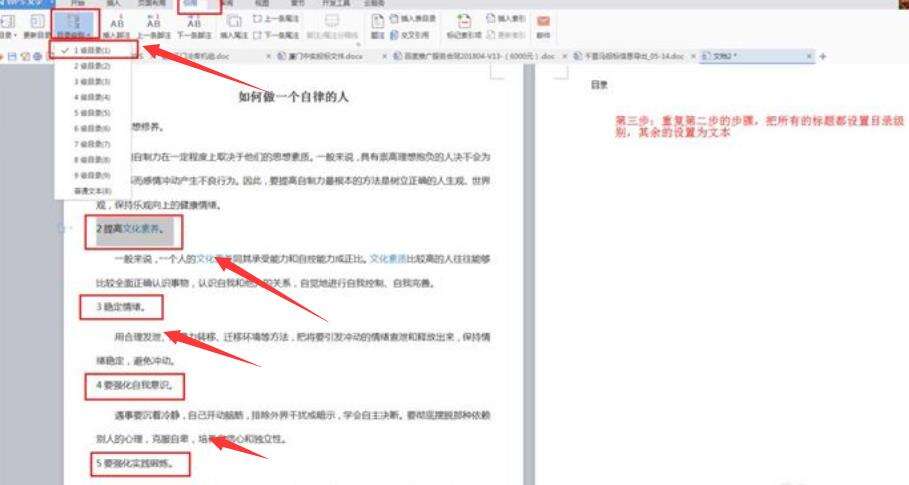Click the title 如何做一个自律的人

293,97
